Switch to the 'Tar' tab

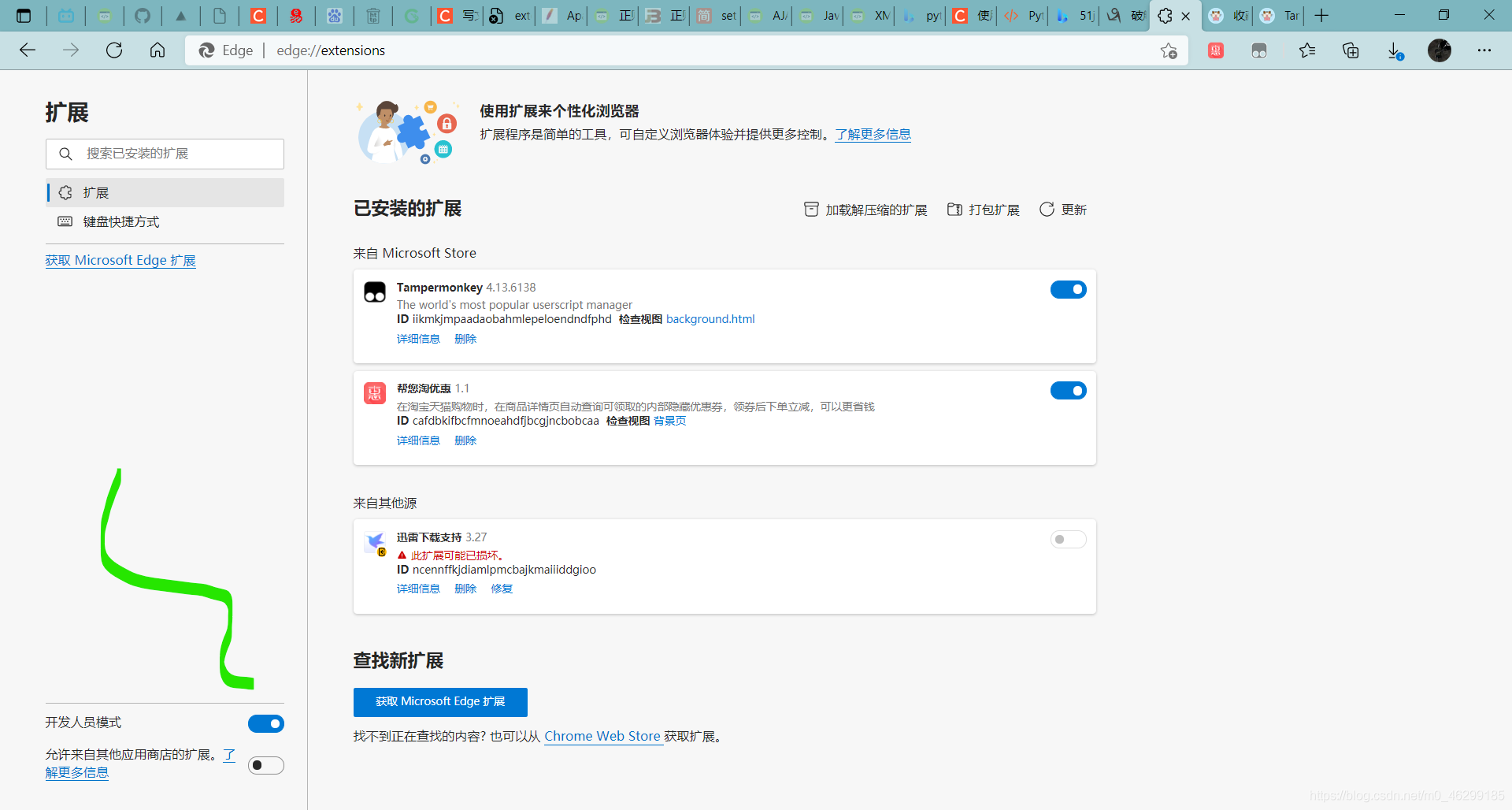[x=1280, y=16]
